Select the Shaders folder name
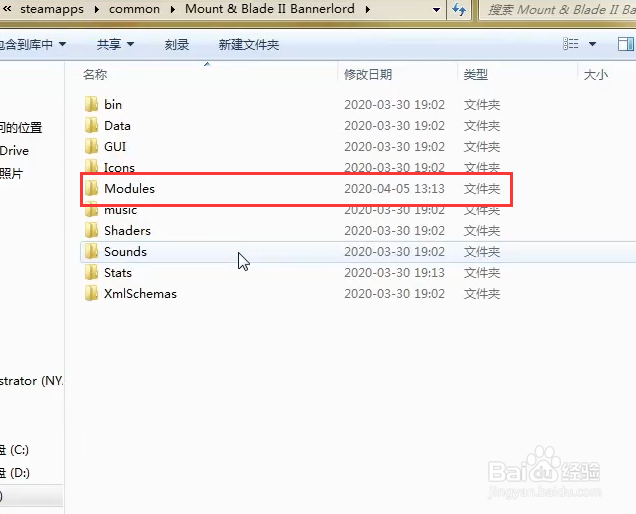The image size is (636, 514). point(127,231)
